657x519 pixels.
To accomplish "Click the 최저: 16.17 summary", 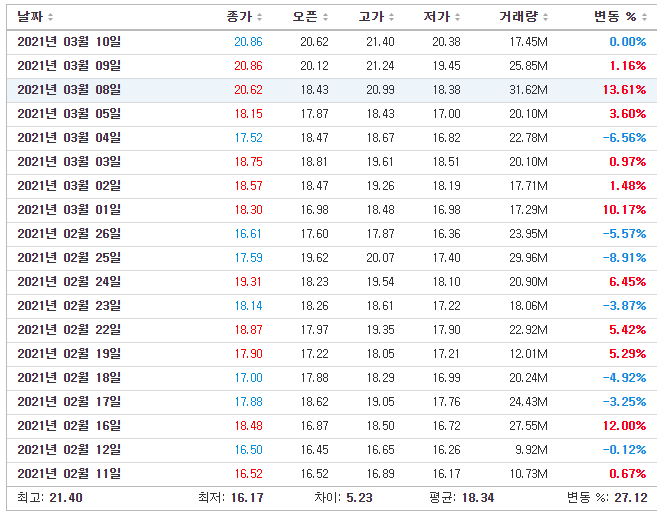I will pos(231,498).
